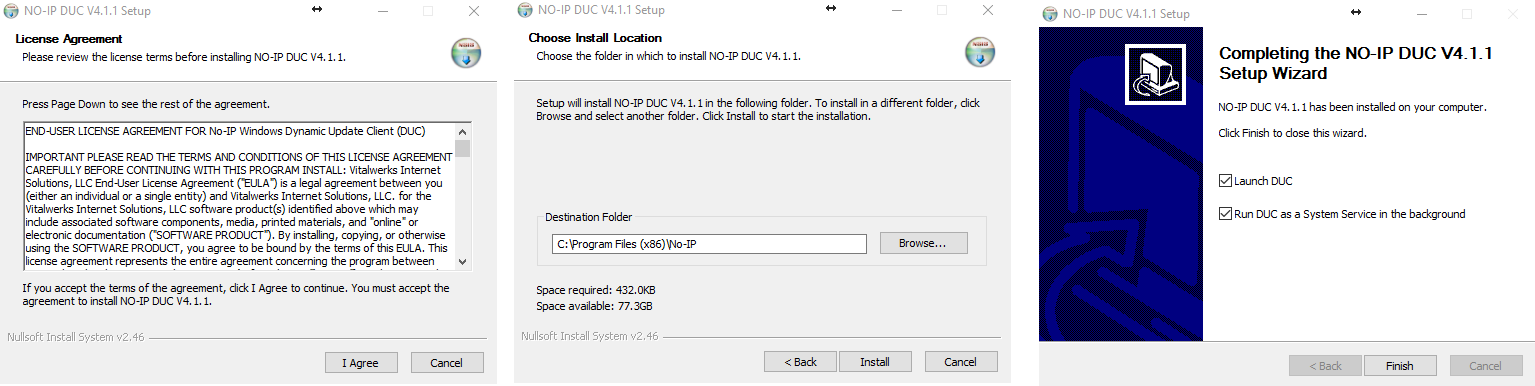
Task: Click license text scrollbar up arrow
Action: click(x=462, y=132)
